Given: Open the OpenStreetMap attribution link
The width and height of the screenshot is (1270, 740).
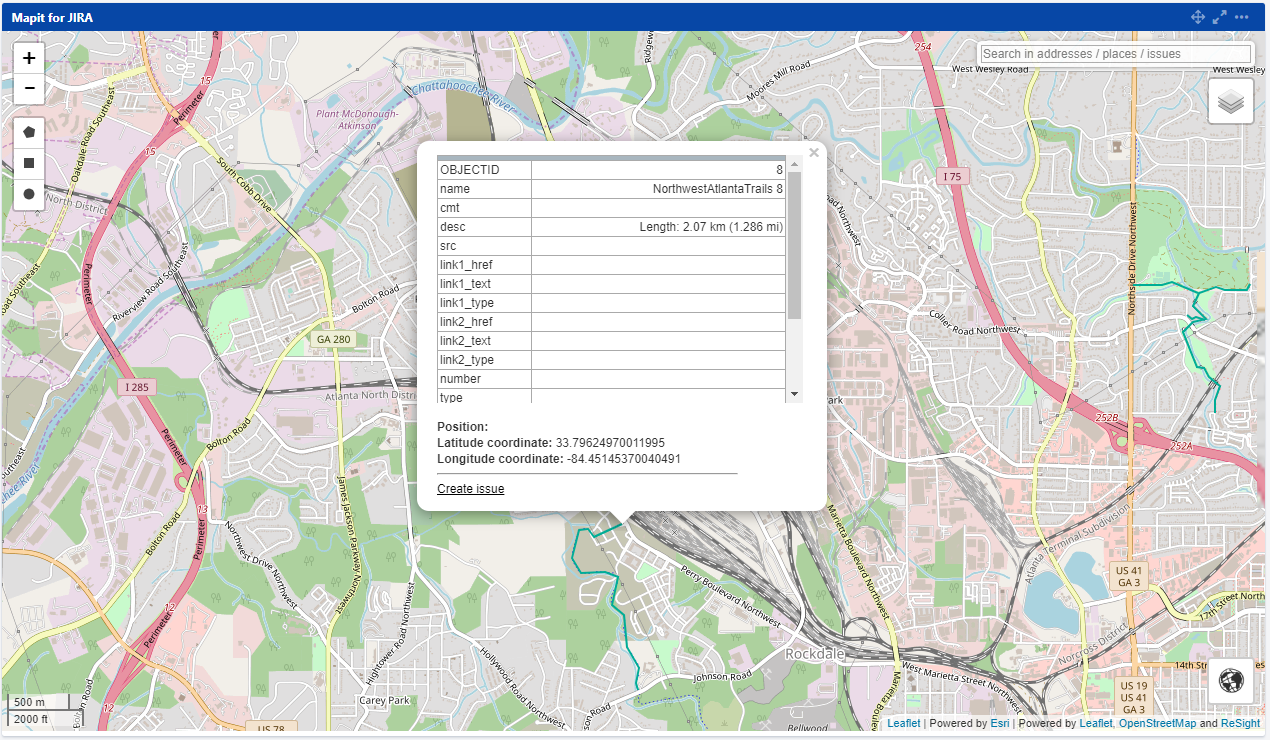Looking at the screenshot, I should click(x=1158, y=723).
